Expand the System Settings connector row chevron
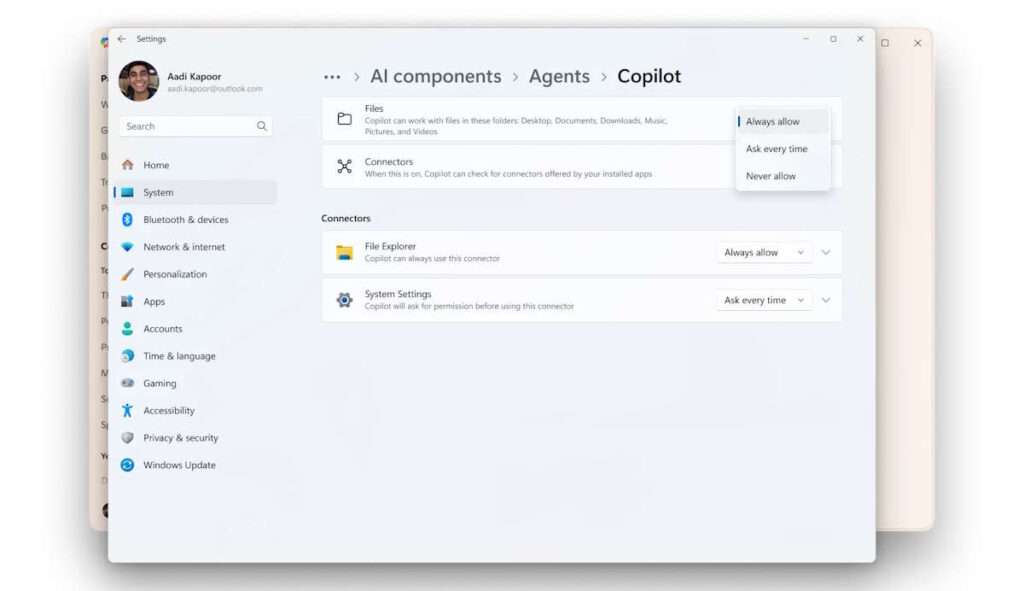The height and width of the screenshot is (591, 1024). coord(826,300)
